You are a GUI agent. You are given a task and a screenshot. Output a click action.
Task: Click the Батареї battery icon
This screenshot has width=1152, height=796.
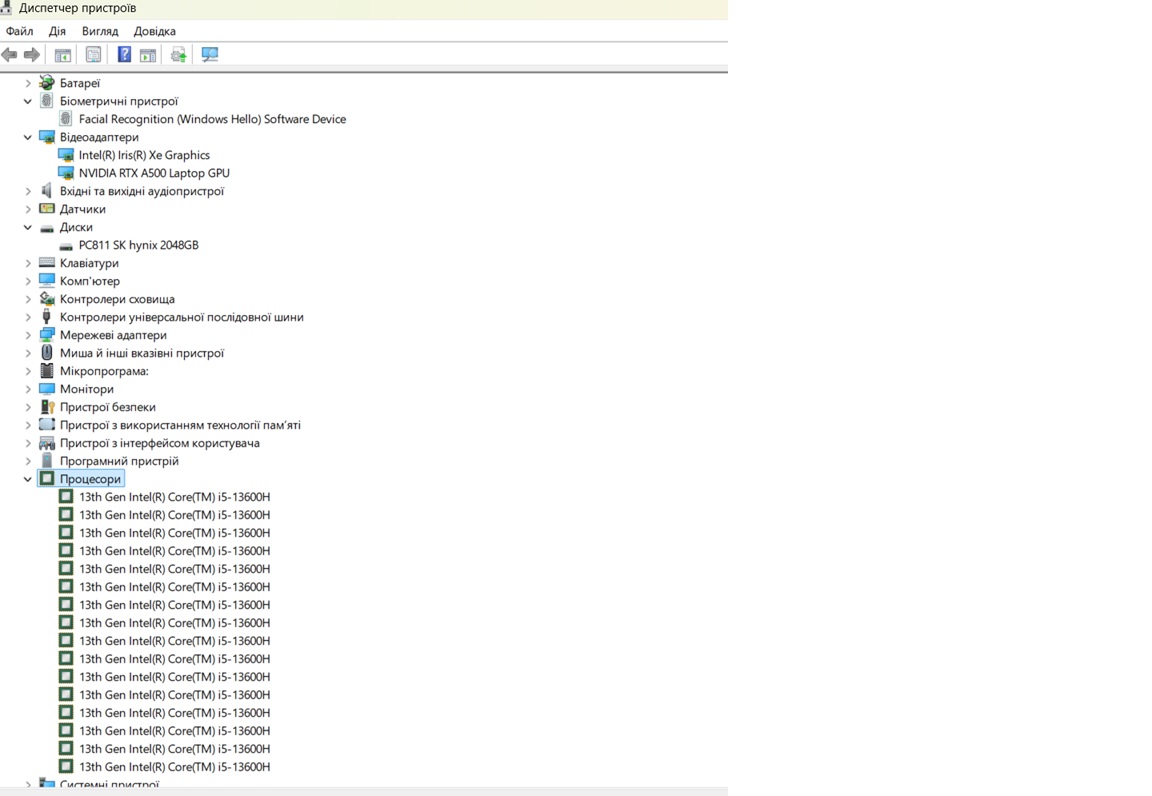tap(47, 83)
